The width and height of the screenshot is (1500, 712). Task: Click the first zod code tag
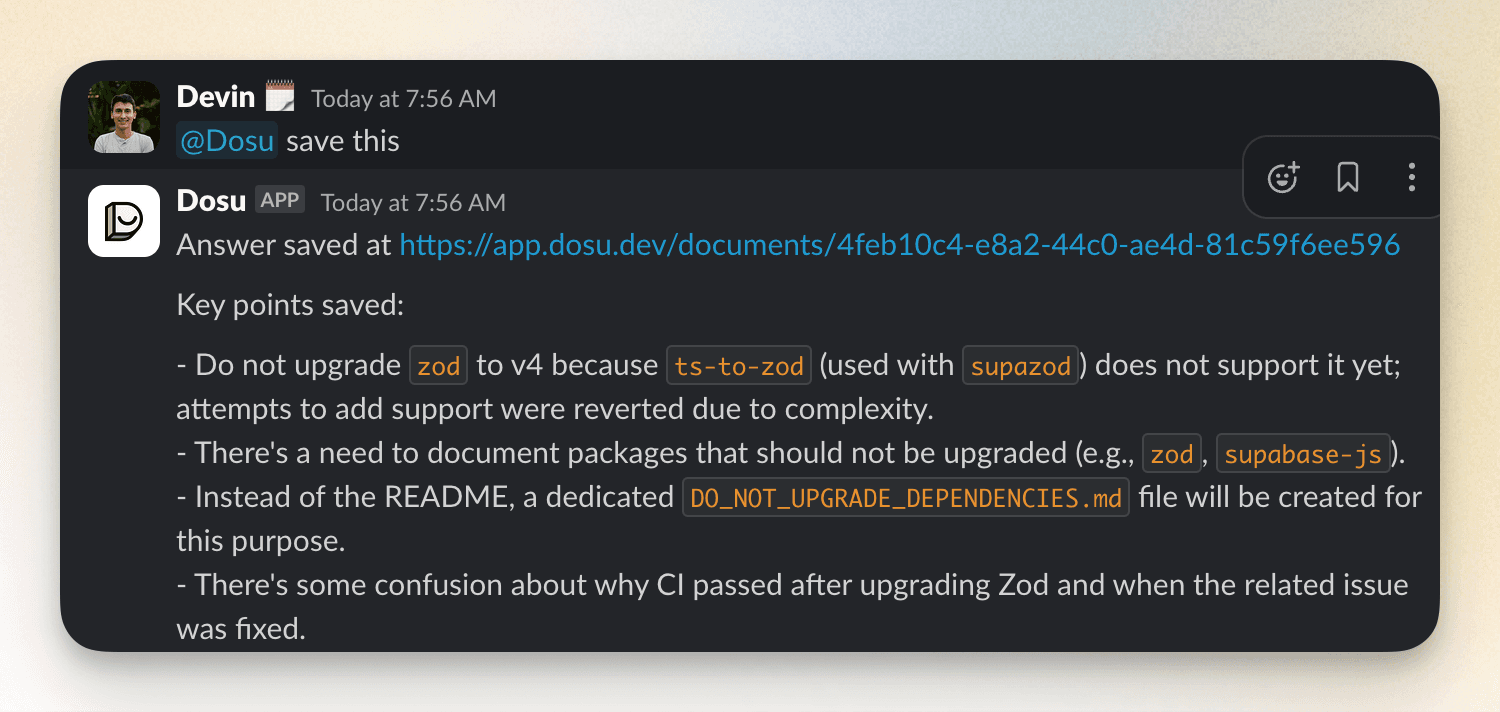pos(439,366)
